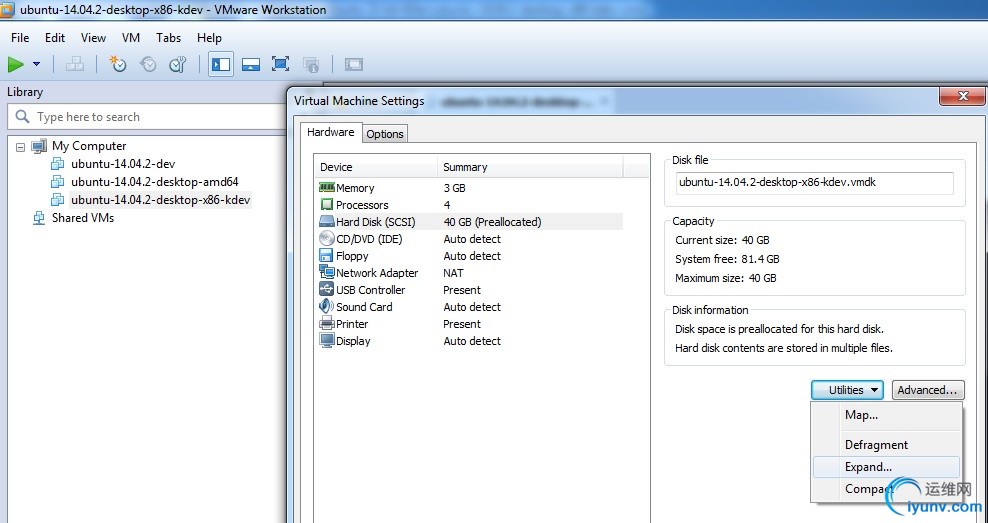Click the Hard Disk (SCSI) device icon

pos(326,222)
